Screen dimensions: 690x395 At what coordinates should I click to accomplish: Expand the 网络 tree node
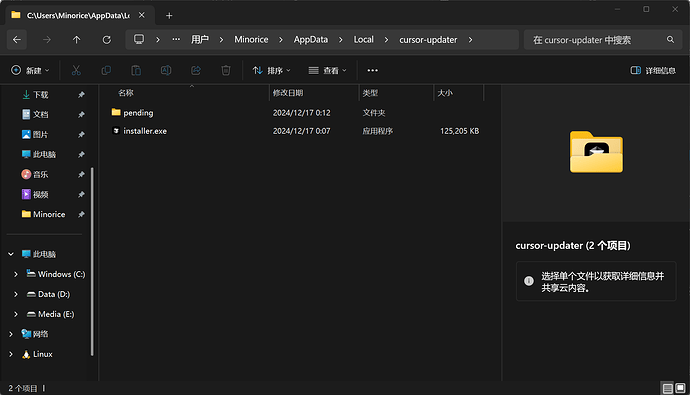pyautogui.click(x=11, y=334)
